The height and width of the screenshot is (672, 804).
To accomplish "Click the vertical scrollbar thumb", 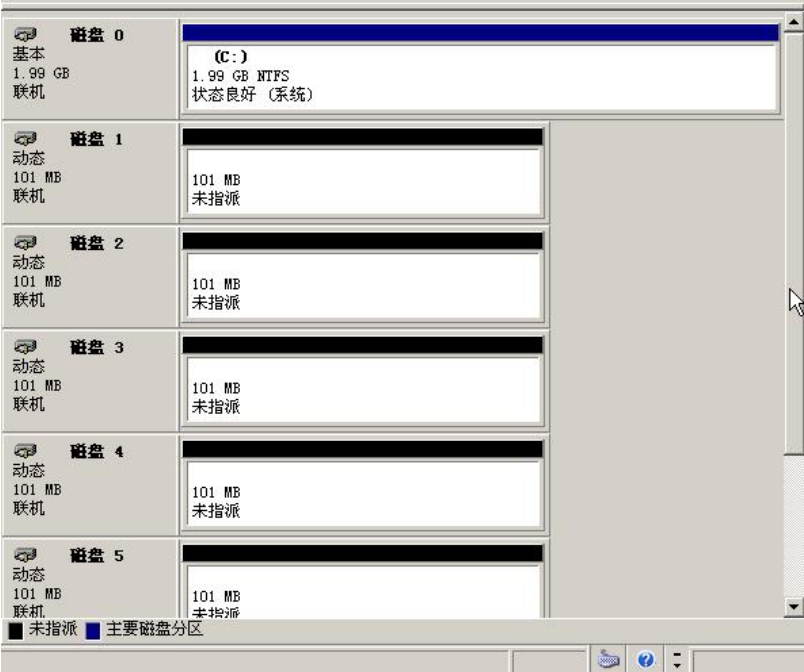I will click(793, 243).
